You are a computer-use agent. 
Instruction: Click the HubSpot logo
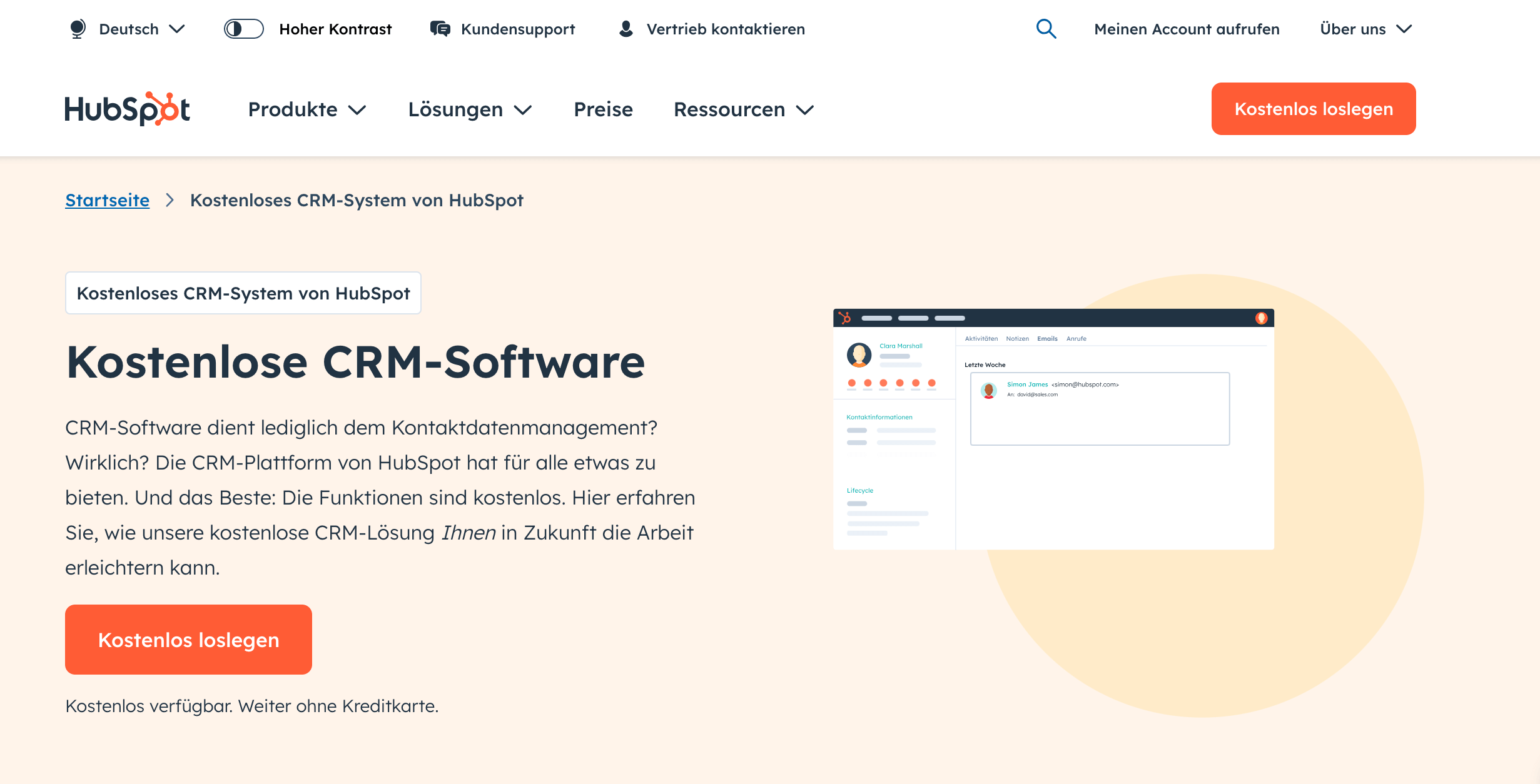point(128,109)
